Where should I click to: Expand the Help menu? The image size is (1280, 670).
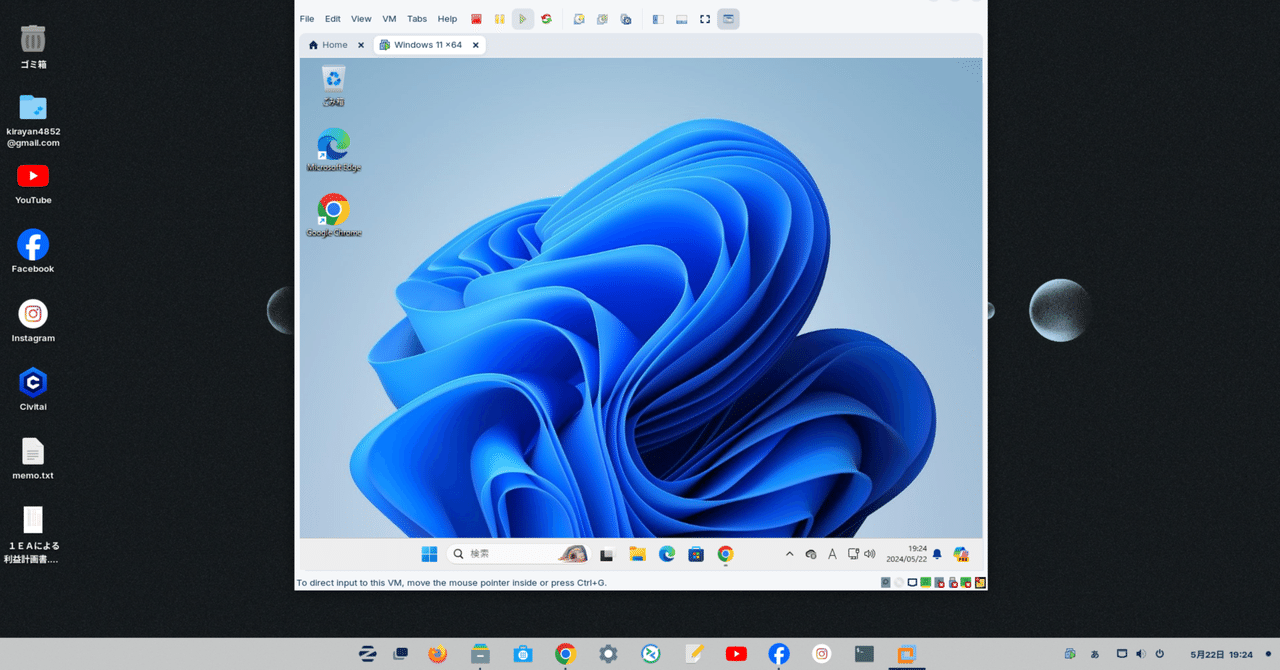447,18
